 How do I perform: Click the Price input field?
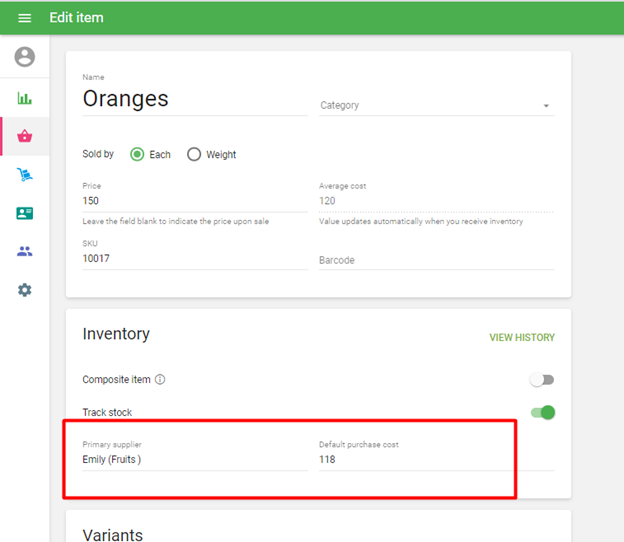click(194, 201)
